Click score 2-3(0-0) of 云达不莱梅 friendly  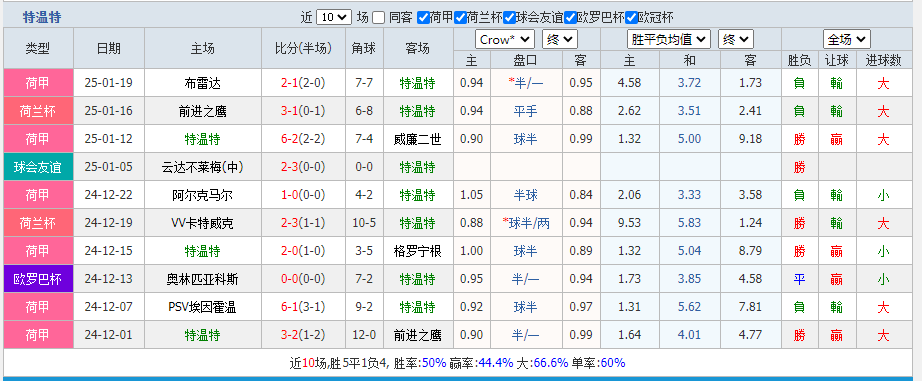(303, 167)
